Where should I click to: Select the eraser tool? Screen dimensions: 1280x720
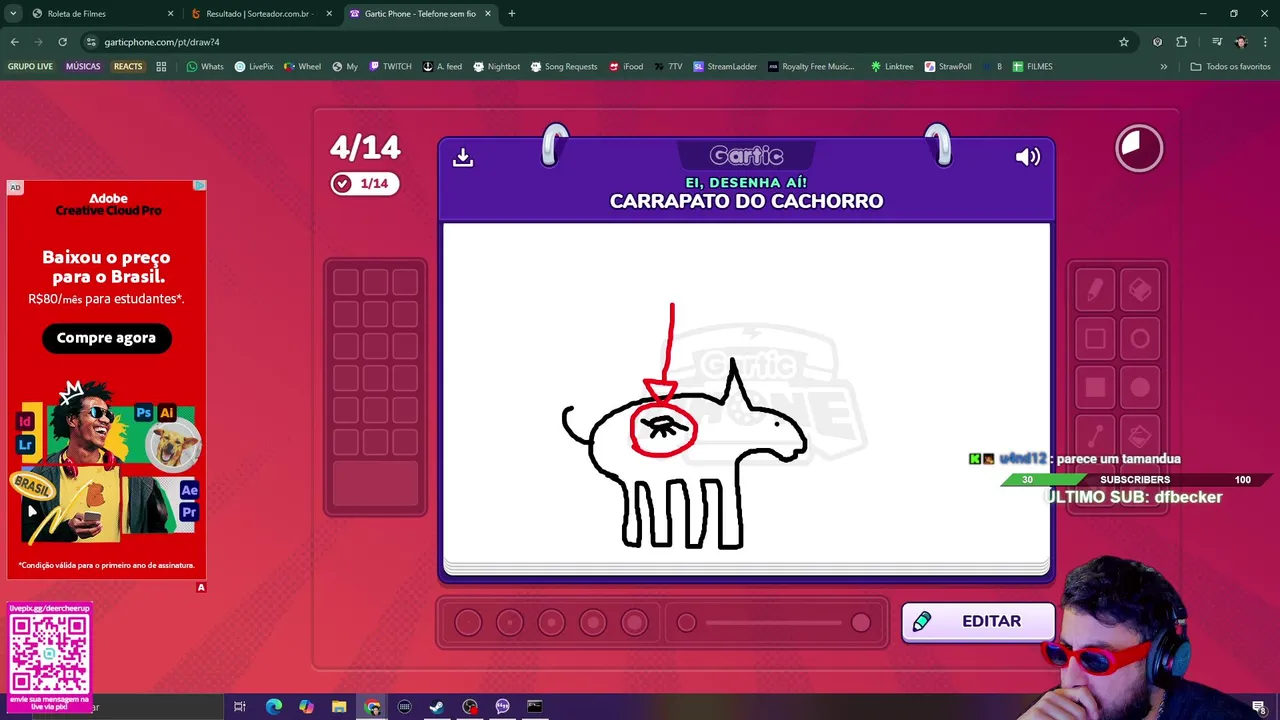(1140, 290)
